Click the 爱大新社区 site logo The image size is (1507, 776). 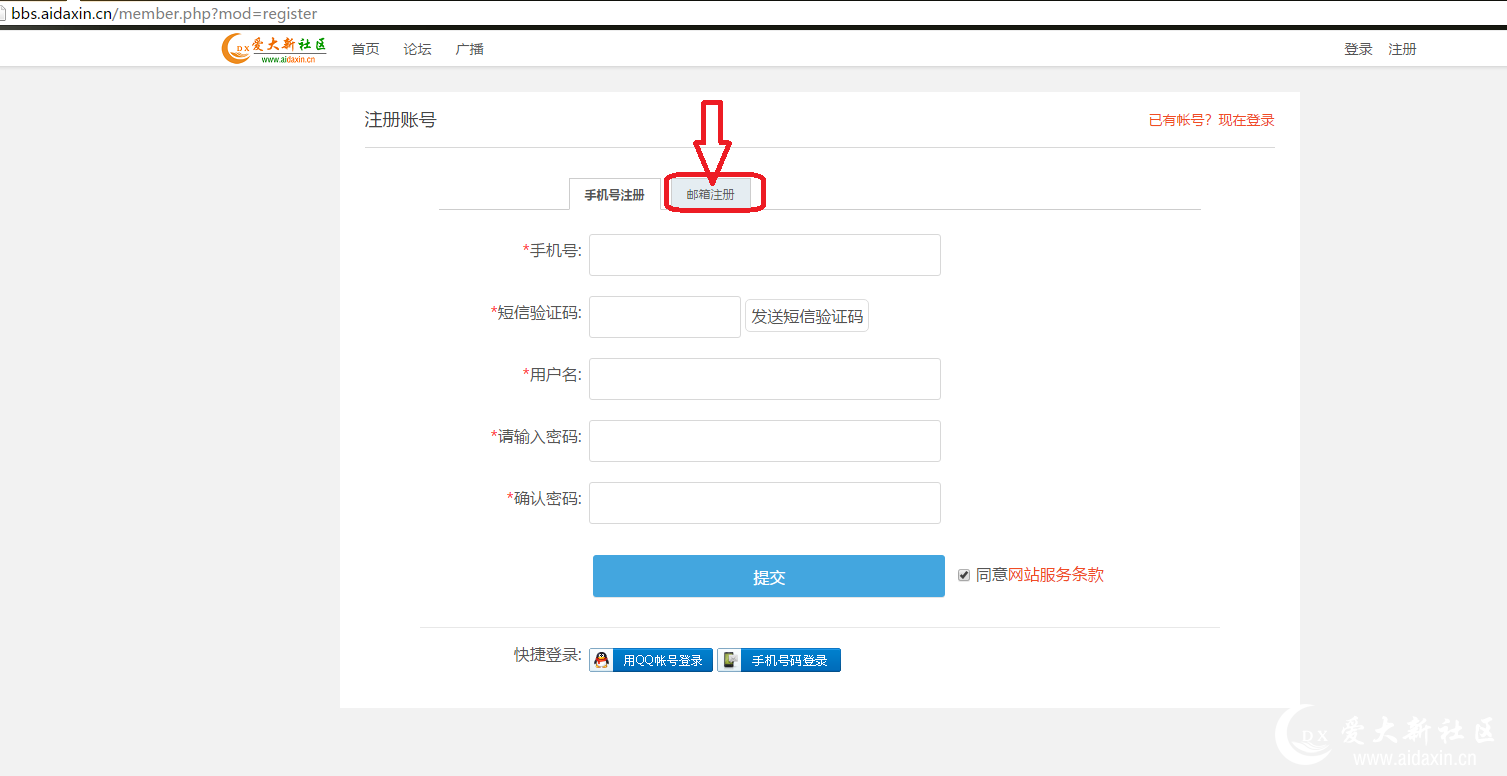(x=274, y=49)
